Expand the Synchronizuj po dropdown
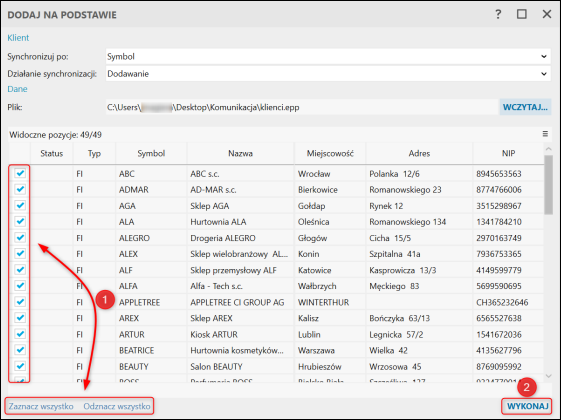561x420 pixels. coord(328,57)
